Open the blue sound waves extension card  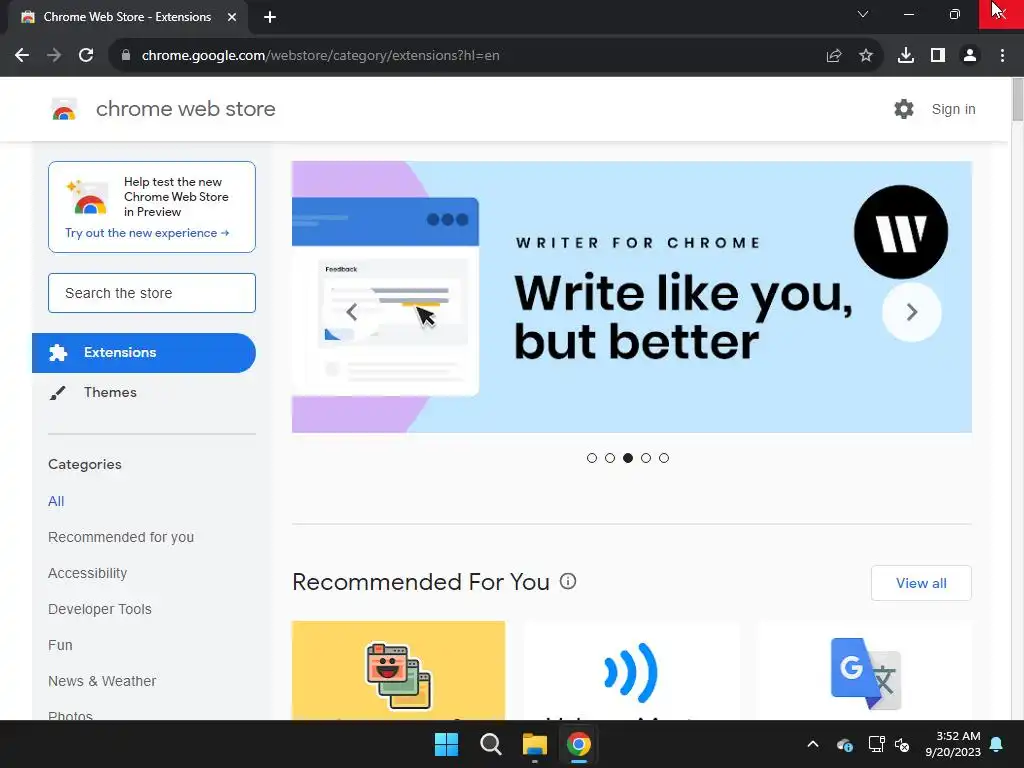point(632,671)
